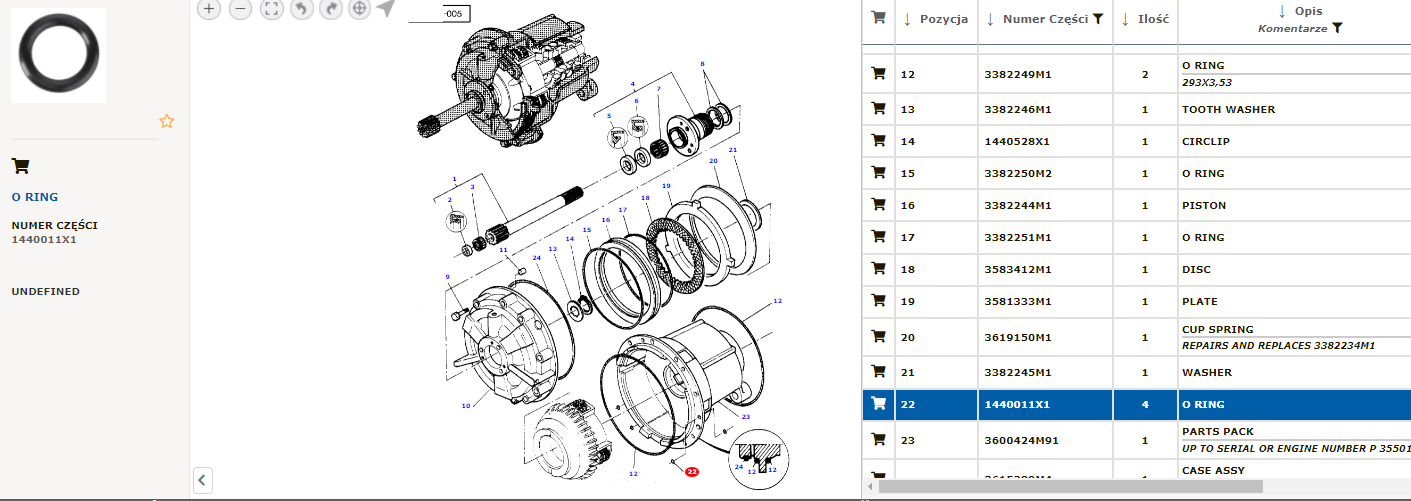Click the navigation arrow icon in diagram toolbar
Image resolution: width=1411 pixels, height=501 pixels.
386,9
